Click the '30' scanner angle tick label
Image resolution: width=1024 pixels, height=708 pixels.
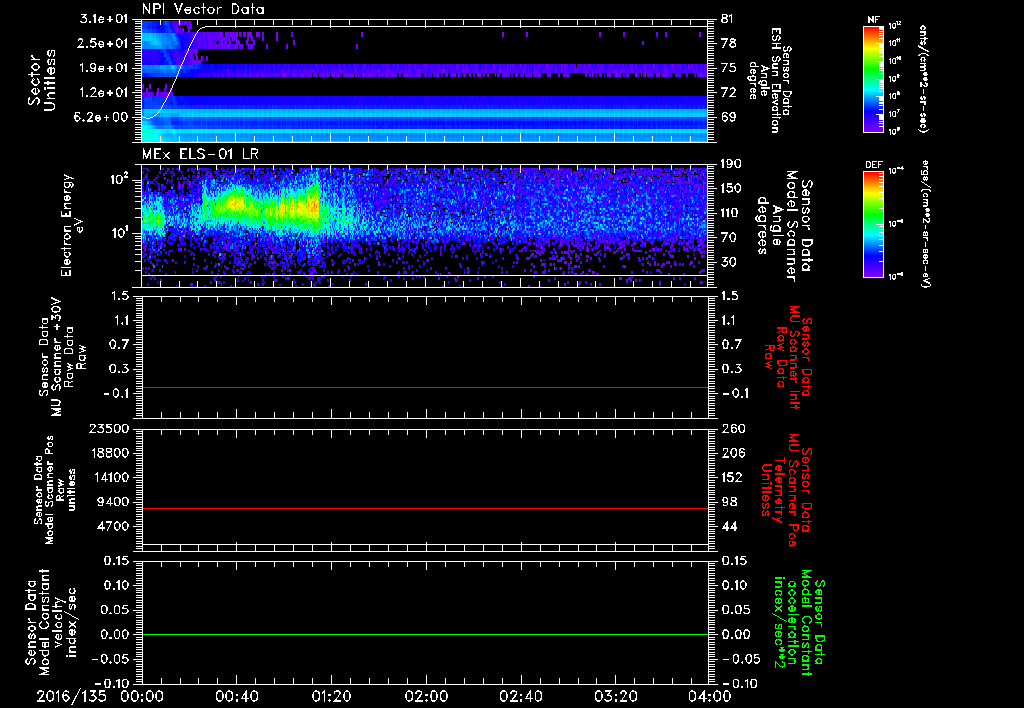coord(728,262)
